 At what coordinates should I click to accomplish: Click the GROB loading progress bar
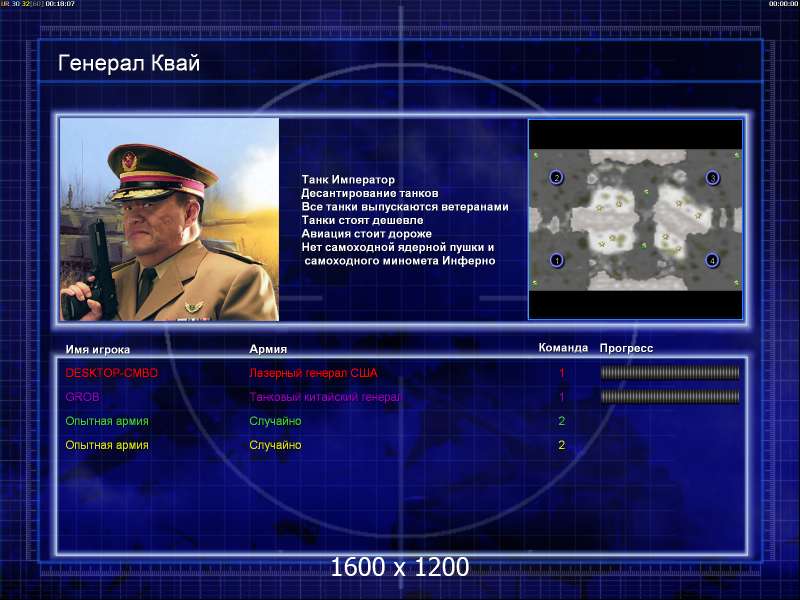click(x=670, y=396)
